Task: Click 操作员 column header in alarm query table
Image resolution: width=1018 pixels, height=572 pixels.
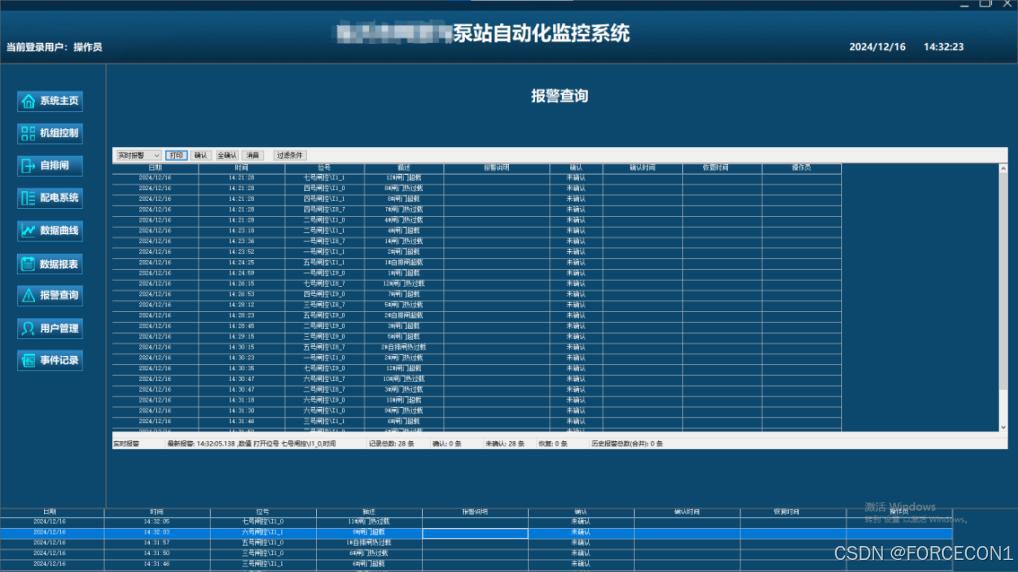Action: (802, 168)
